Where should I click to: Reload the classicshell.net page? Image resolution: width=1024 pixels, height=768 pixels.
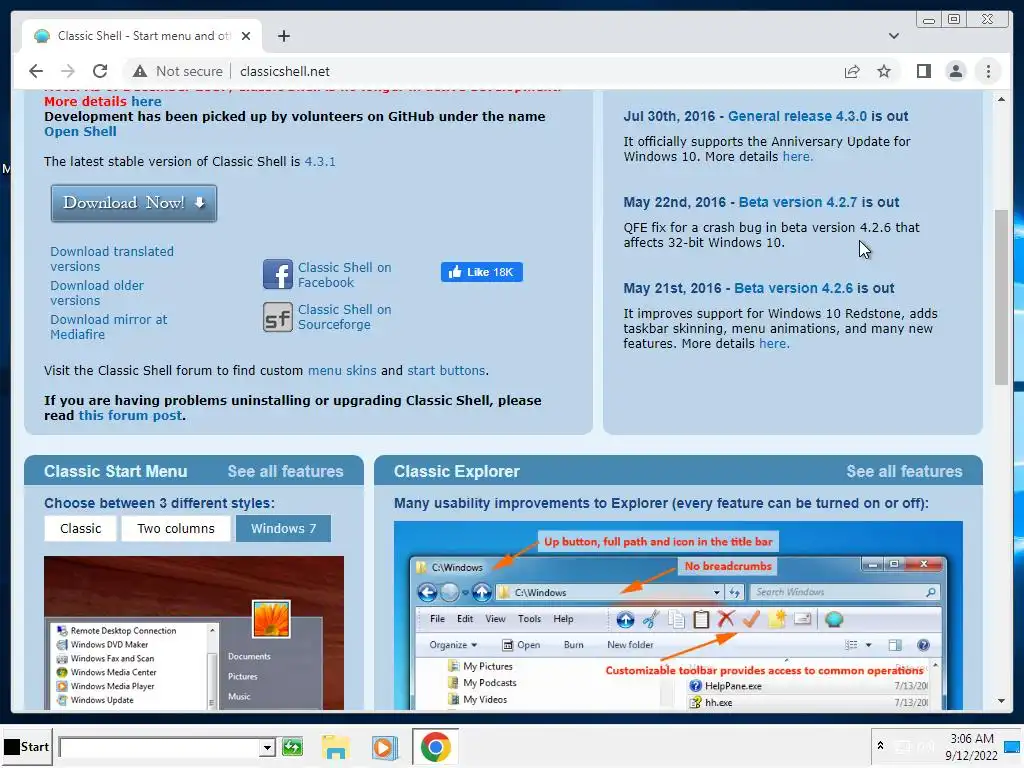click(100, 71)
